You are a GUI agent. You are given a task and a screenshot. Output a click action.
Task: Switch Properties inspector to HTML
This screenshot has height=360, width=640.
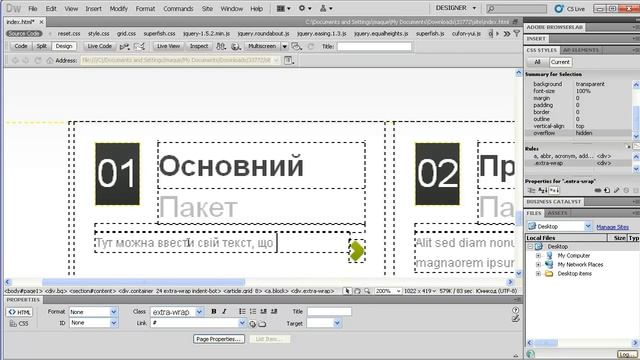click(20, 312)
